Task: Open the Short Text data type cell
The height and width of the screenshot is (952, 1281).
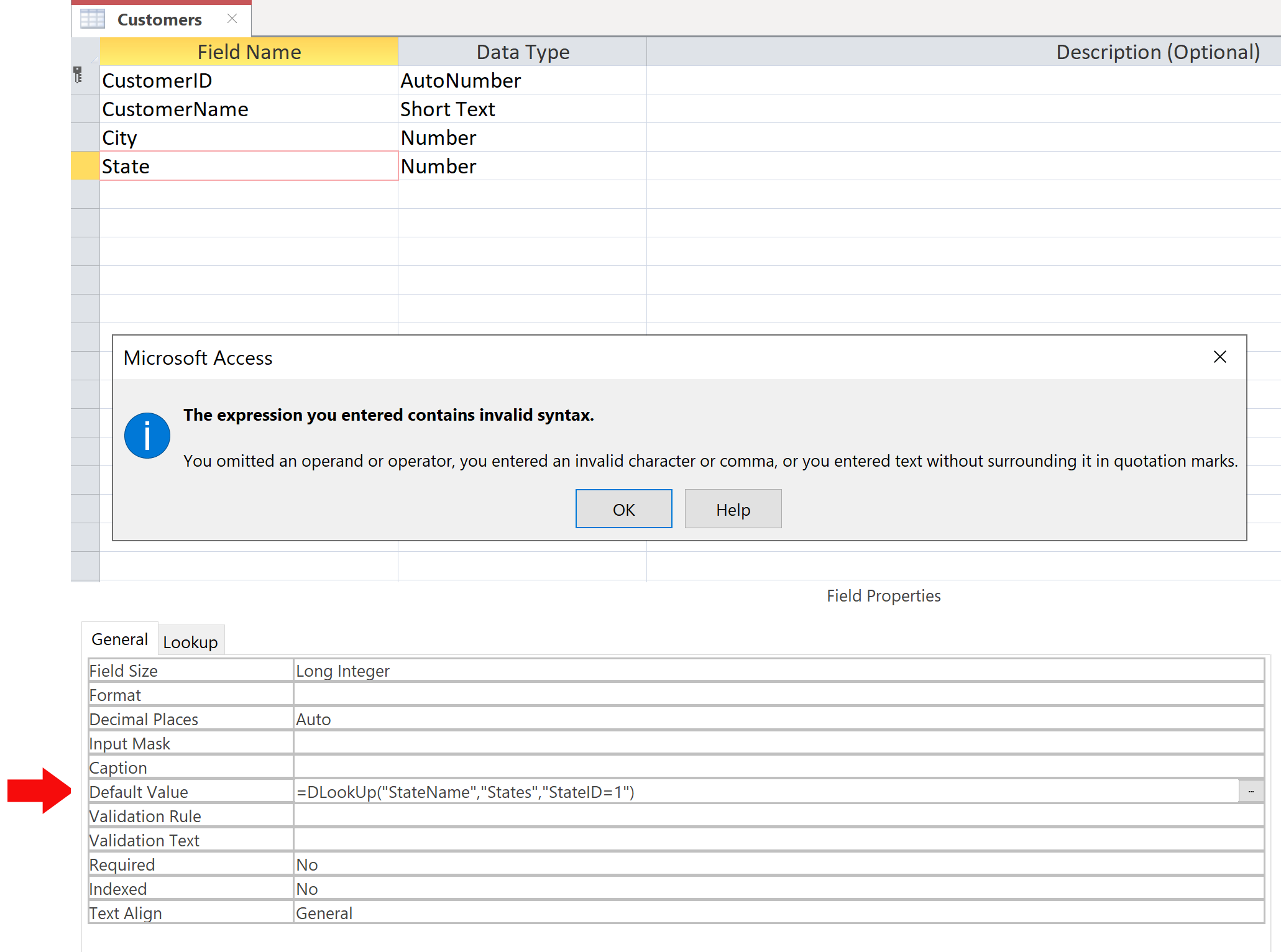Action: (522, 109)
